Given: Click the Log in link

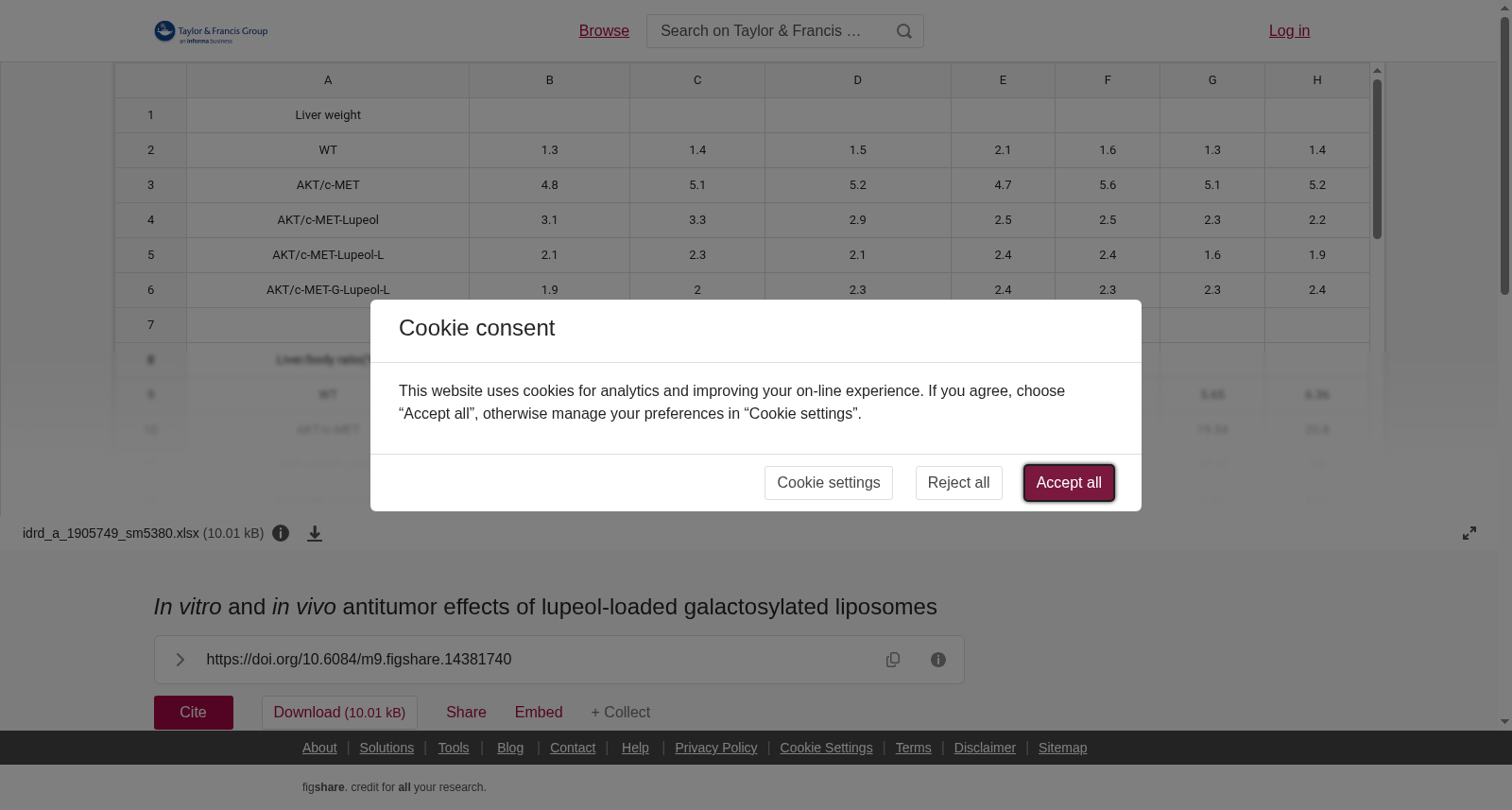Looking at the screenshot, I should click(x=1289, y=31).
